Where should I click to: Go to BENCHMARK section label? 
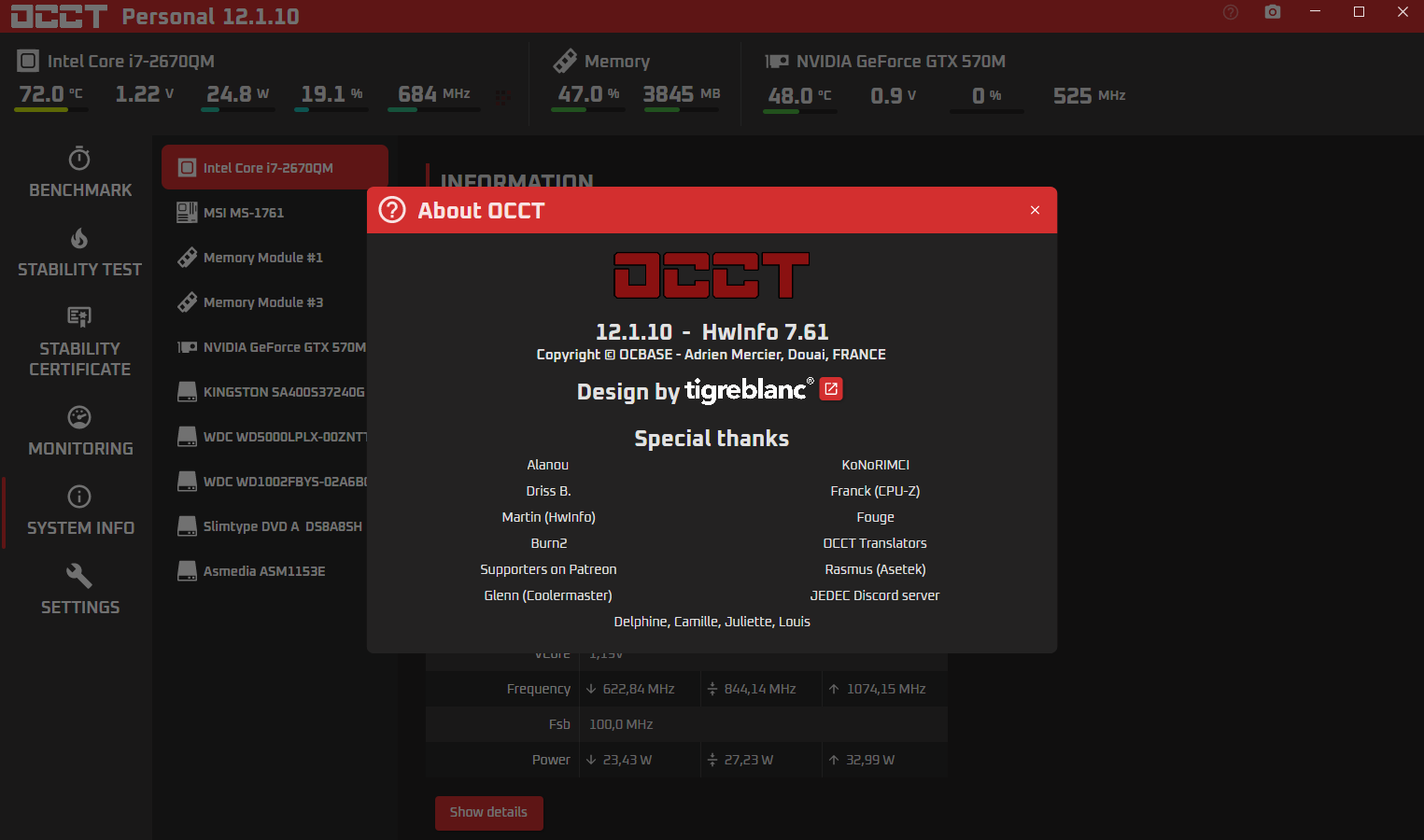[80, 190]
